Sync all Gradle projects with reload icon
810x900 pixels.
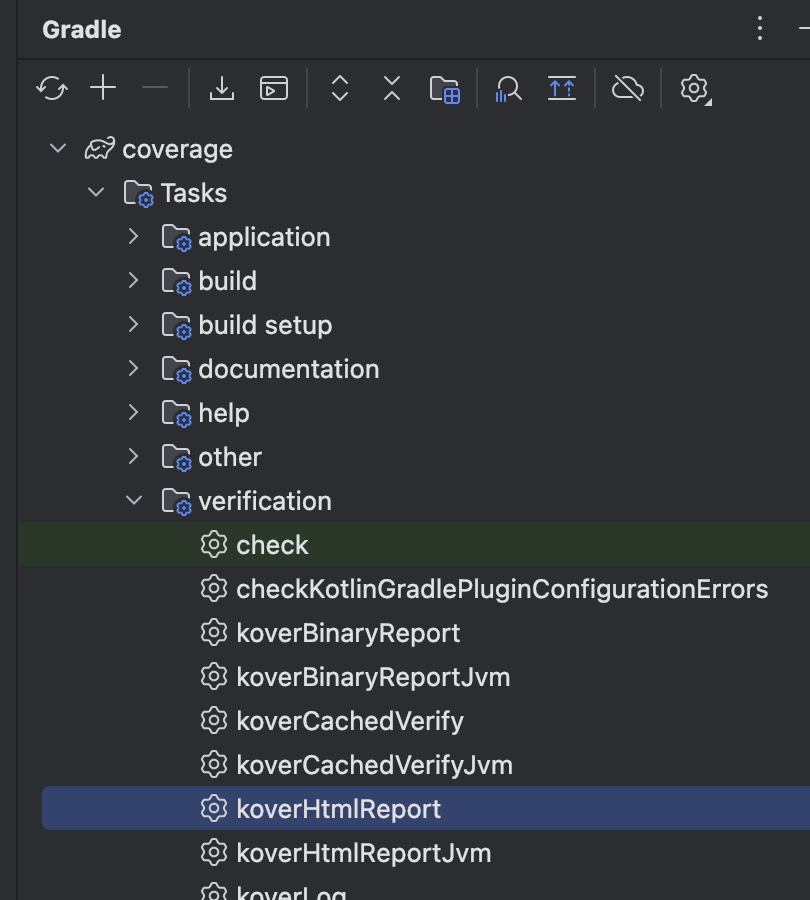click(x=52, y=88)
